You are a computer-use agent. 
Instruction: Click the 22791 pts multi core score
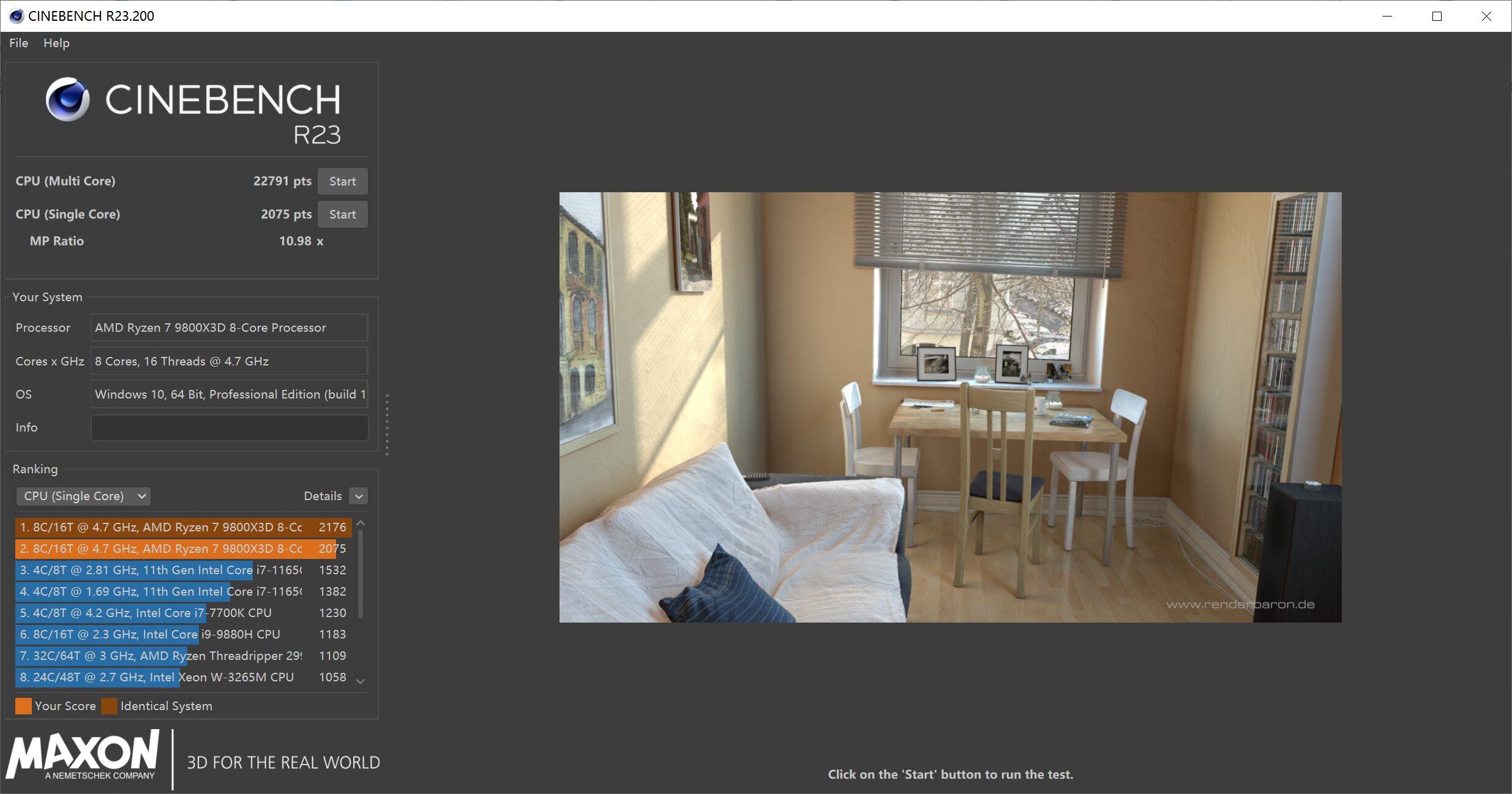(x=282, y=181)
